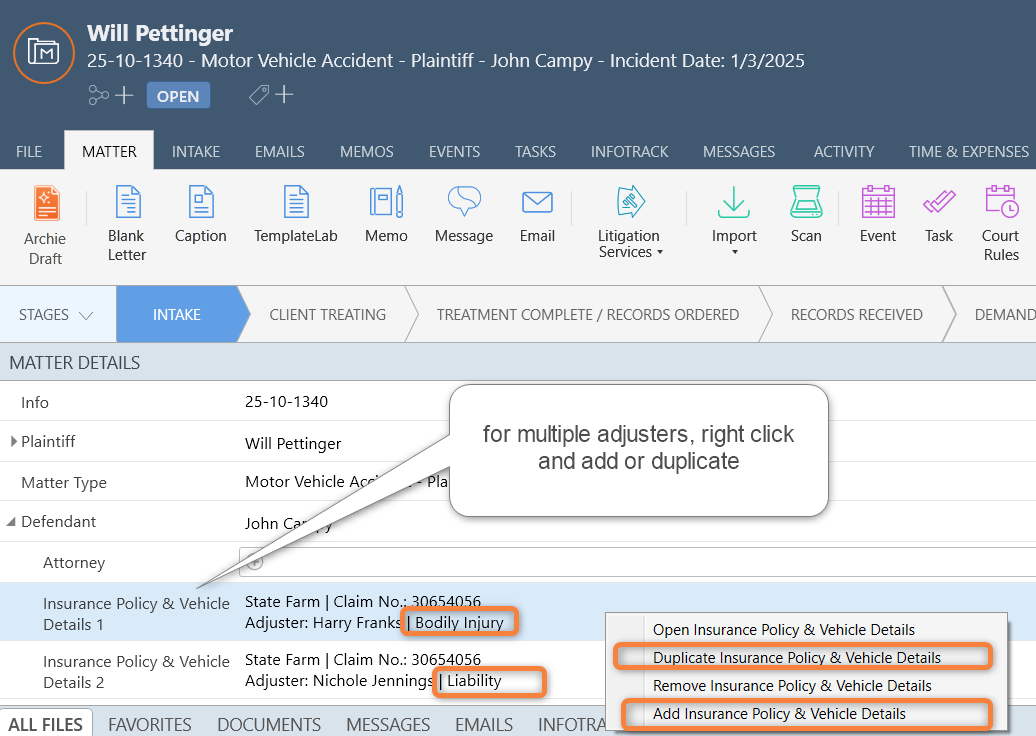Screen dimensions: 1036x736
Task: Launch the Scan tool
Action: [x=806, y=214]
